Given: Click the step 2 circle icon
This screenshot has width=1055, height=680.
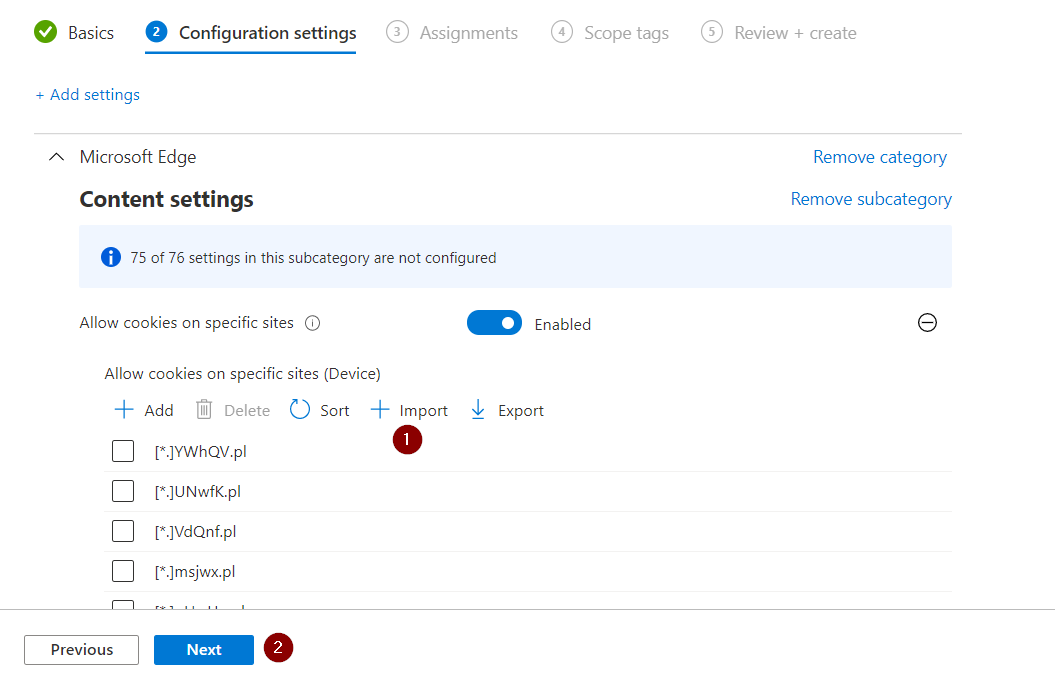Looking at the screenshot, I should pos(156,32).
